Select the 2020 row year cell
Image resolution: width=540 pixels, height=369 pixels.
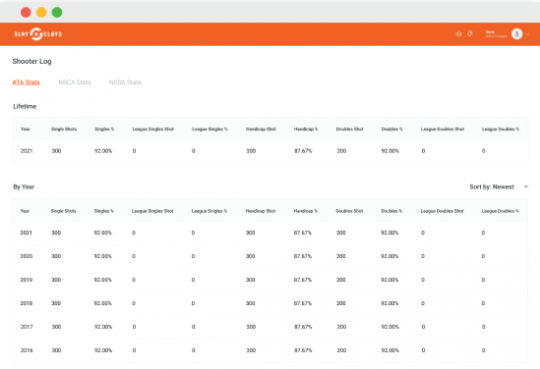(x=26, y=256)
